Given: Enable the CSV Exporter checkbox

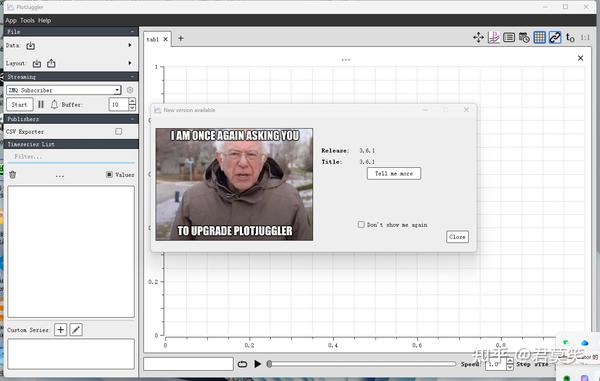Looking at the screenshot, I should click(119, 131).
